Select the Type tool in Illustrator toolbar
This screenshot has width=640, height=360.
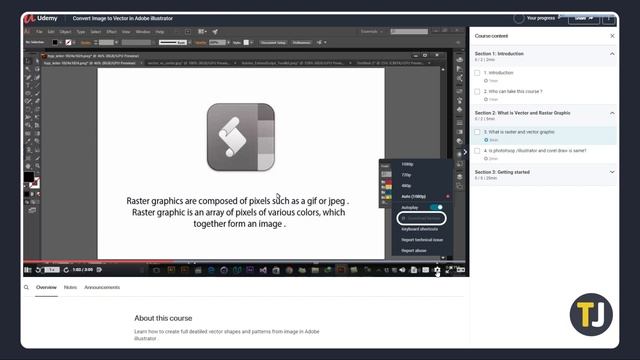coord(28,85)
